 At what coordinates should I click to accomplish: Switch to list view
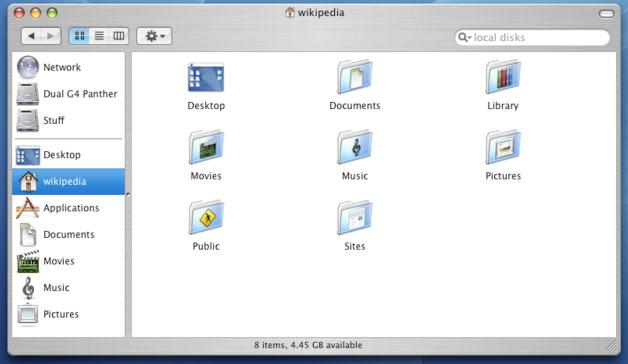point(99,36)
